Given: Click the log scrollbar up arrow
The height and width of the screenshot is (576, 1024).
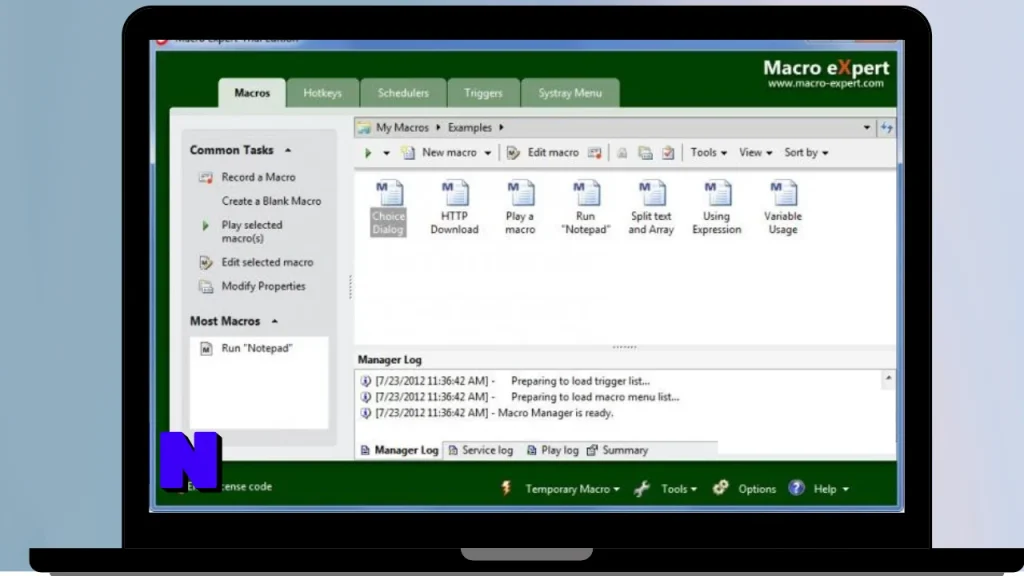Looking at the screenshot, I should point(888,379).
